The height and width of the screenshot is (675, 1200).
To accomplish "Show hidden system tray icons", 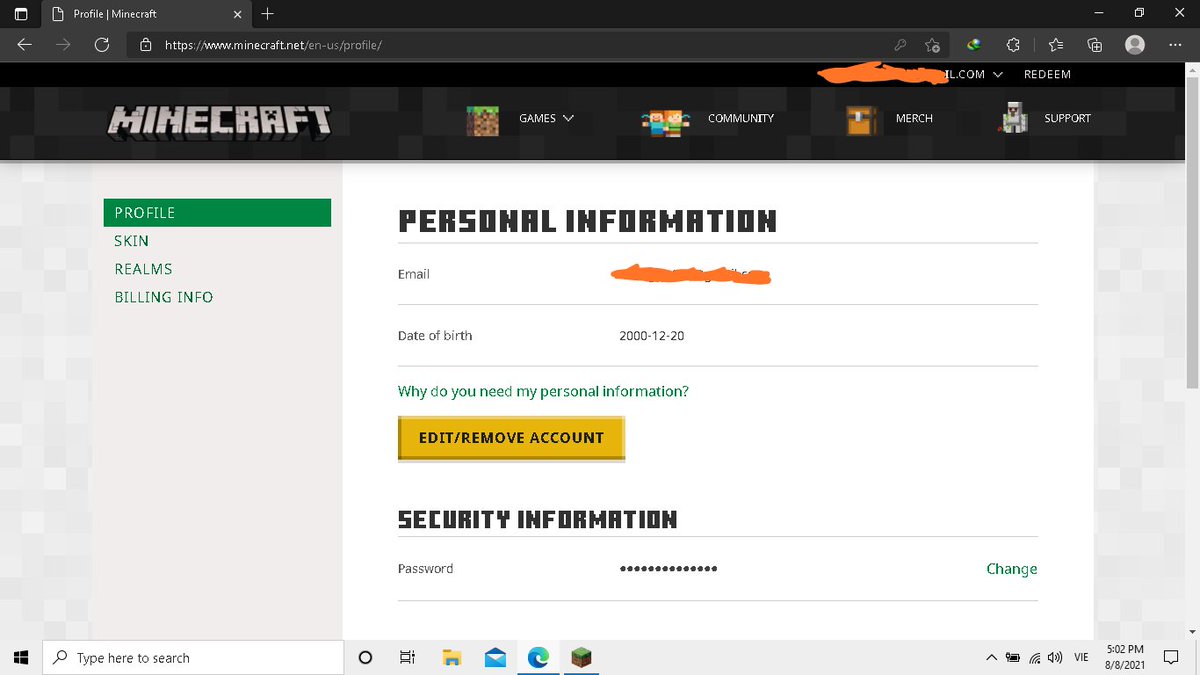I will pos(991,657).
